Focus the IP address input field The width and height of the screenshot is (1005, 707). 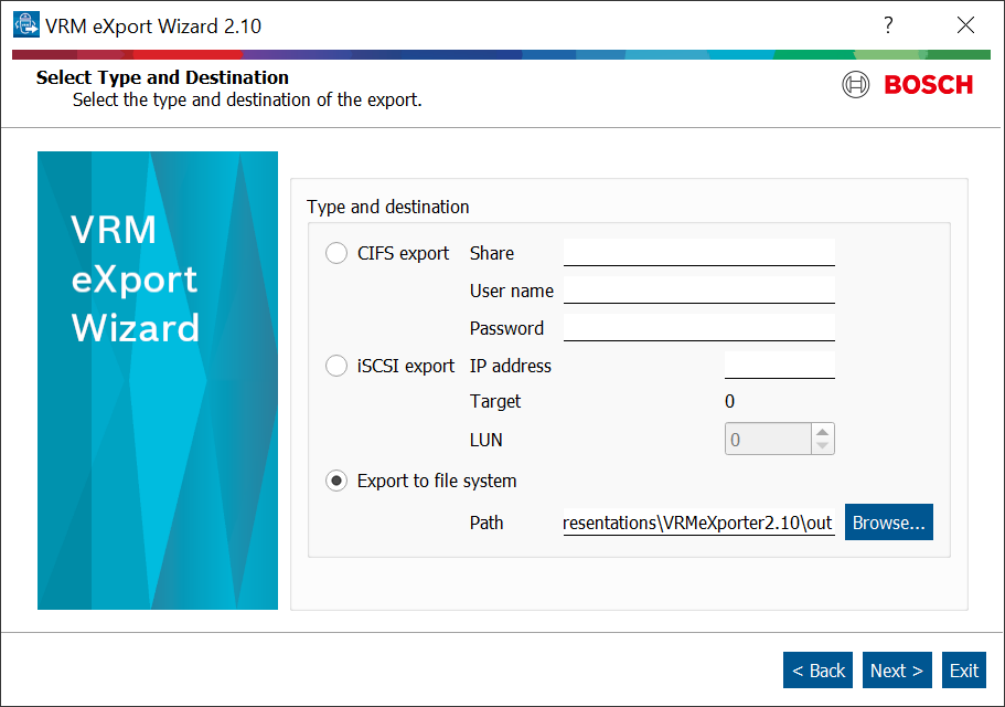[779, 366]
